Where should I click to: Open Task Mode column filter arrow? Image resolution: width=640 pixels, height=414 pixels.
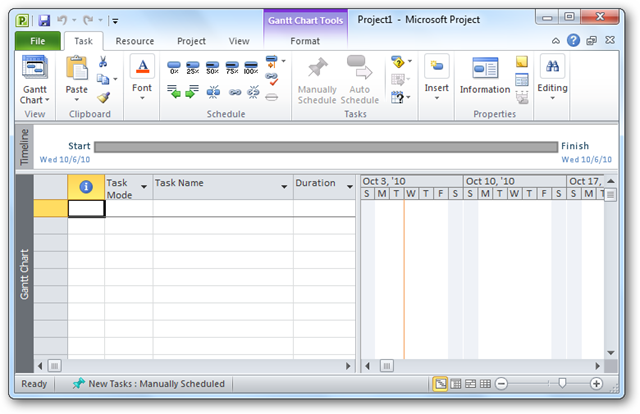(144, 187)
